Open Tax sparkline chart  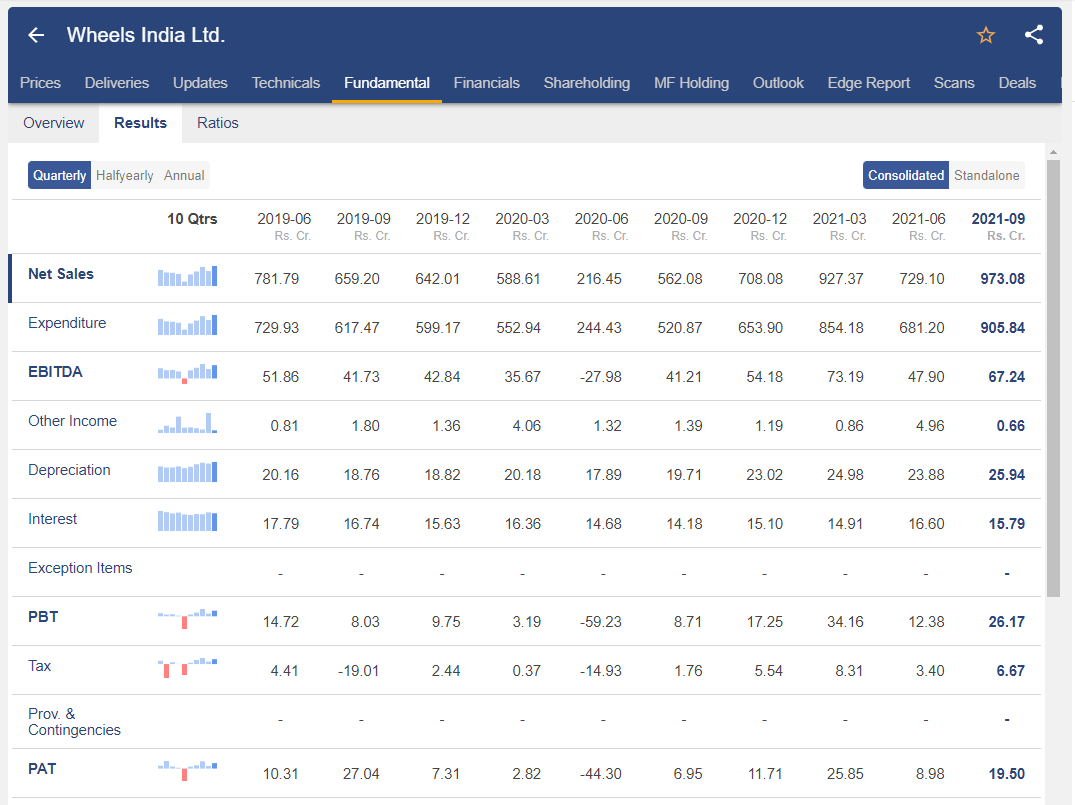187,667
